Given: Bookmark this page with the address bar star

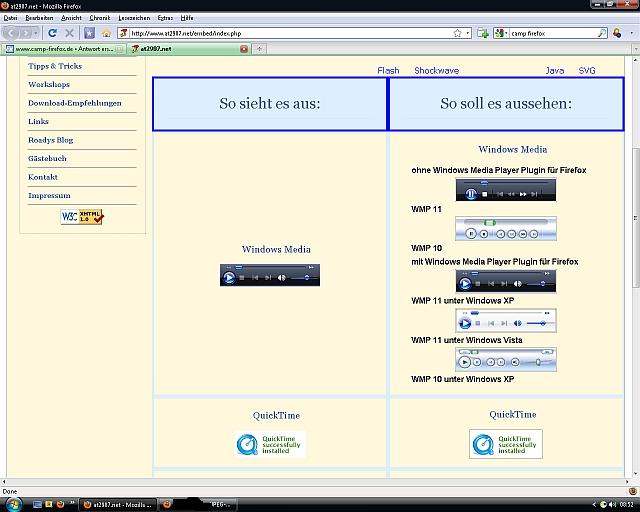Looking at the screenshot, I should 458,33.
